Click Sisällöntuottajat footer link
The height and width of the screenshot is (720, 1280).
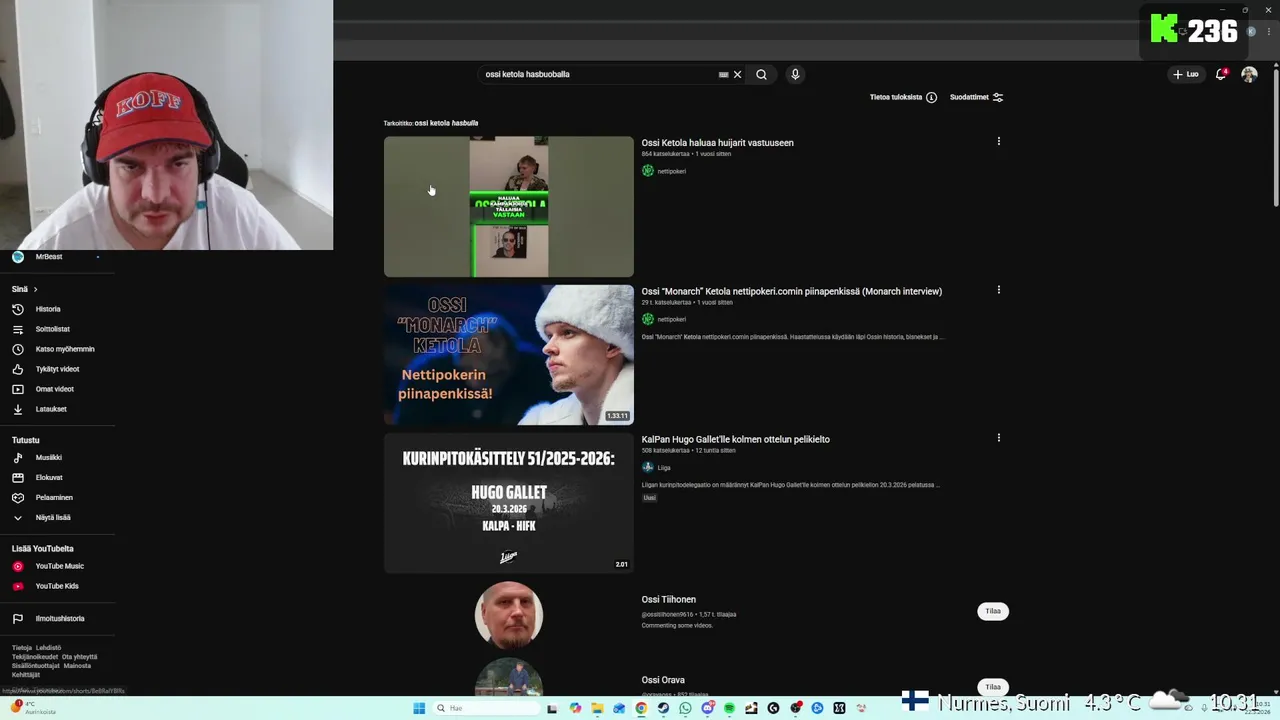click(x=36, y=666)
